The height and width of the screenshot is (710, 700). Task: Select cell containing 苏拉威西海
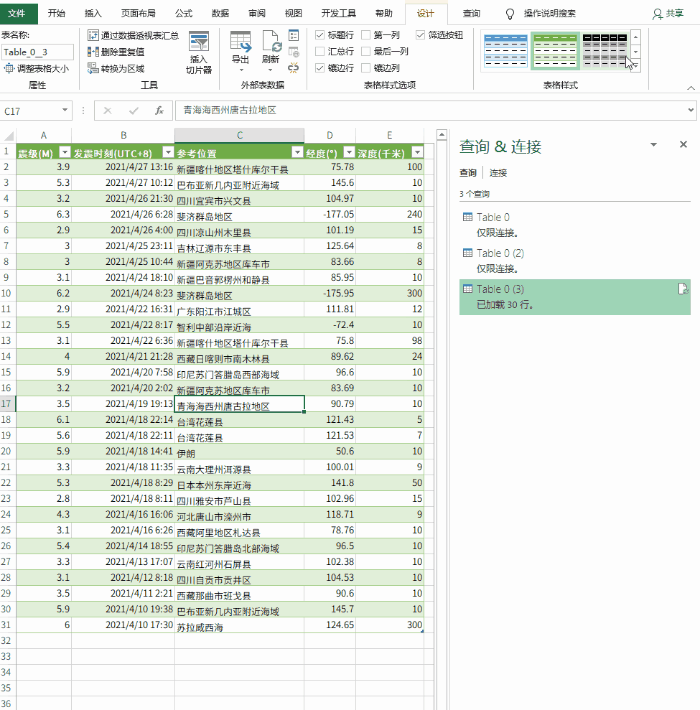point(239,625)
